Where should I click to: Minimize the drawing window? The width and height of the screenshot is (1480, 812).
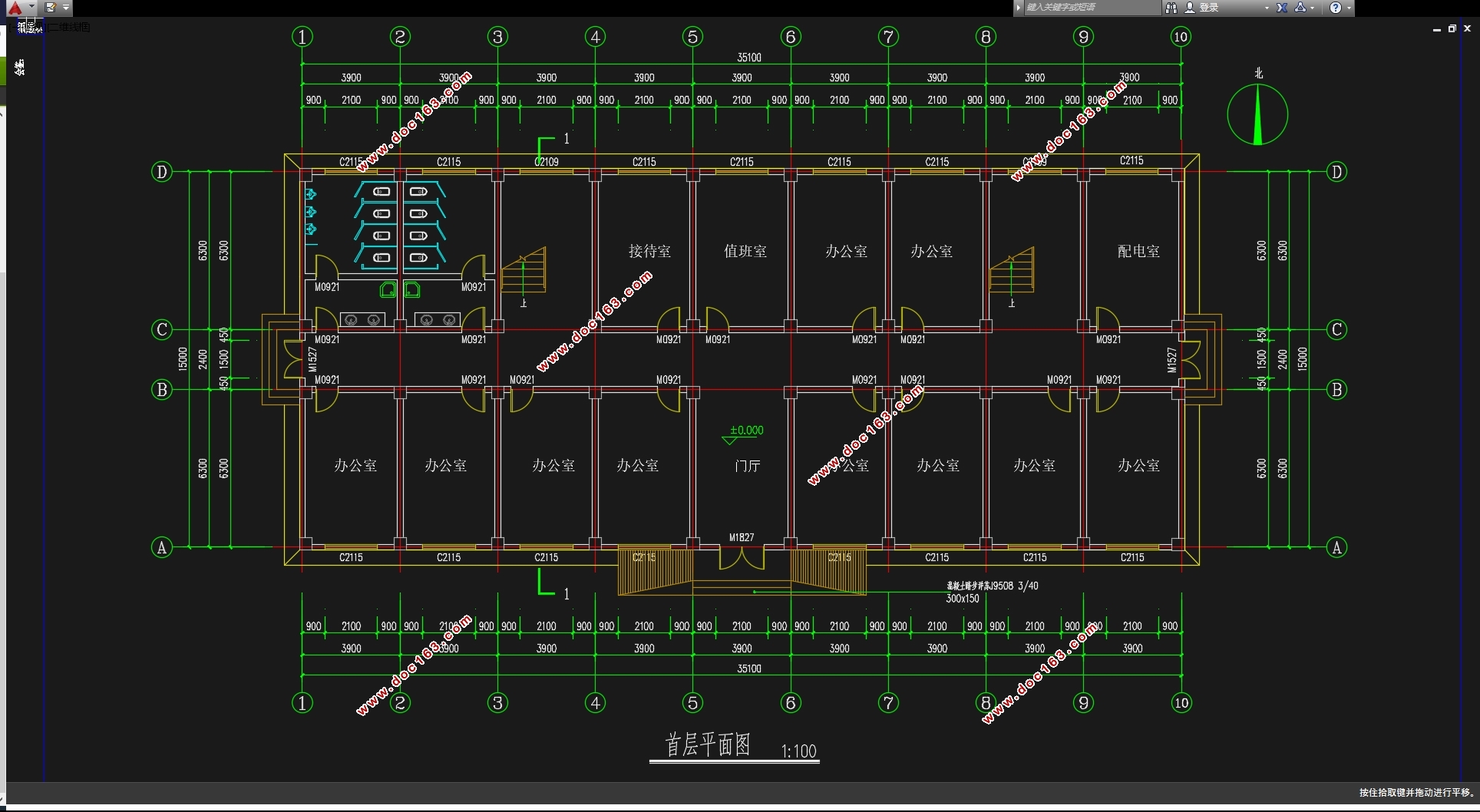[x=1436, y=29]
